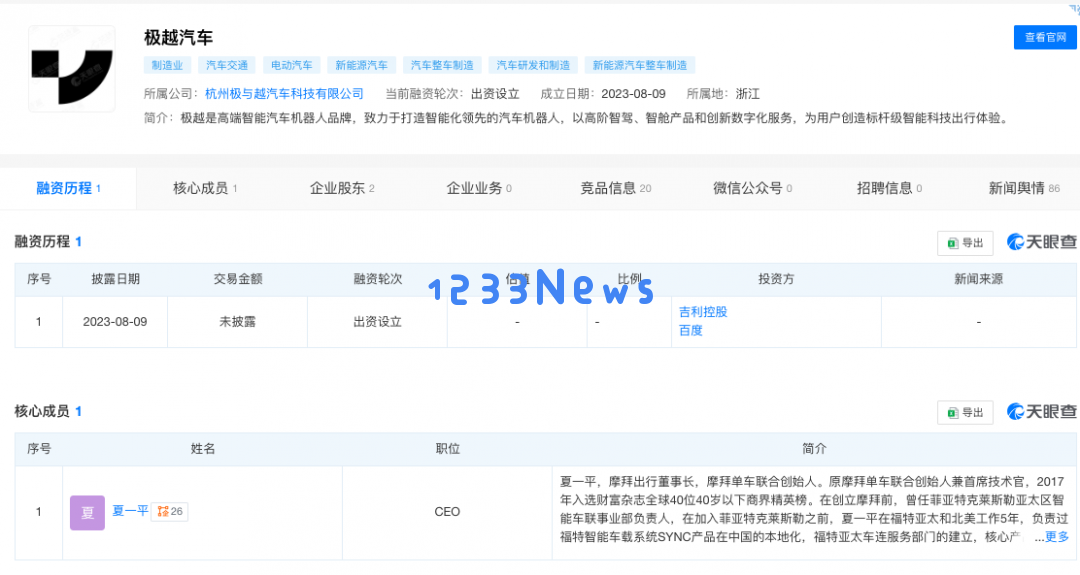Click 天眼查 logo beside 核心成员 export
The width and height of the screenshot is (1080, 575).
coord(1041,412)
